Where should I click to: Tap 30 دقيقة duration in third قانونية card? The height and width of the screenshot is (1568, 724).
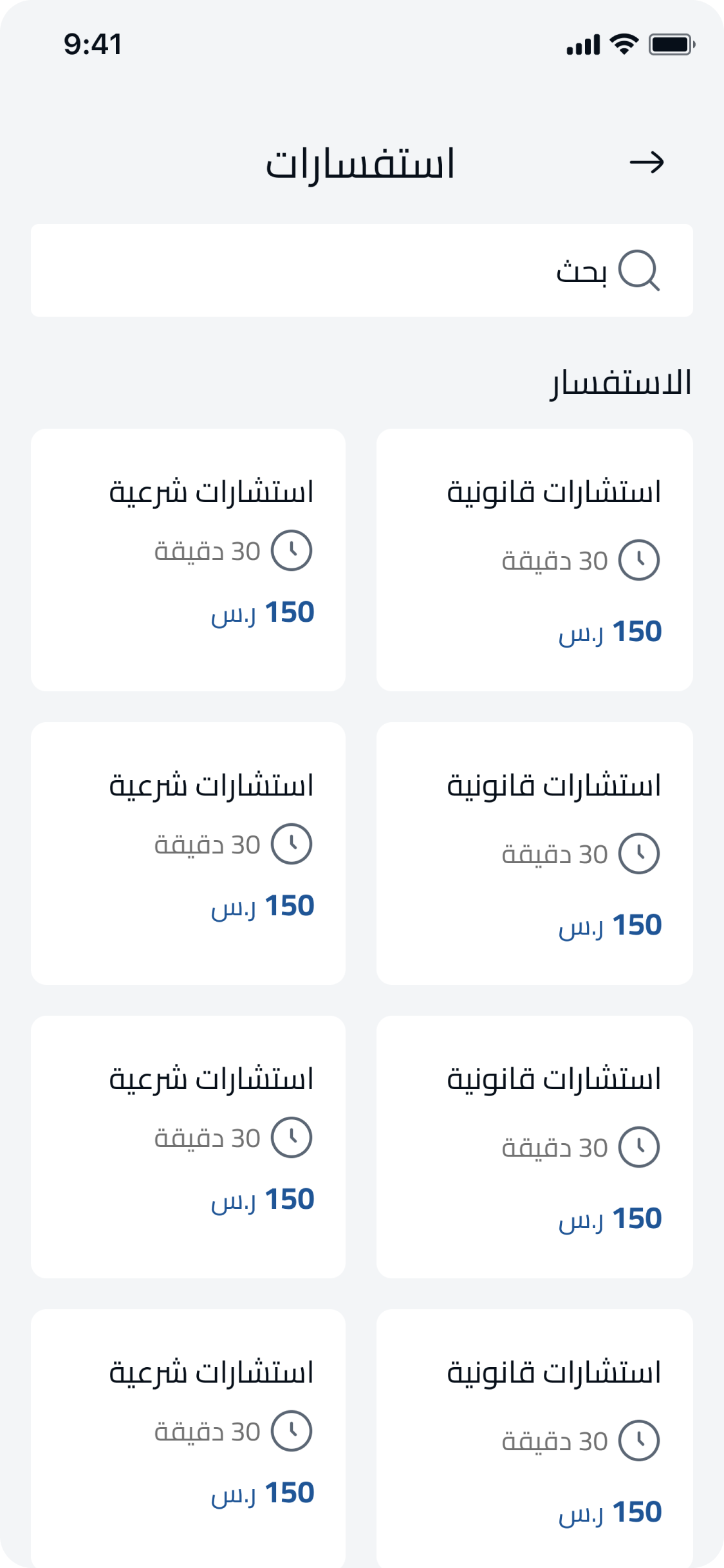click(x=555, y=1148)
